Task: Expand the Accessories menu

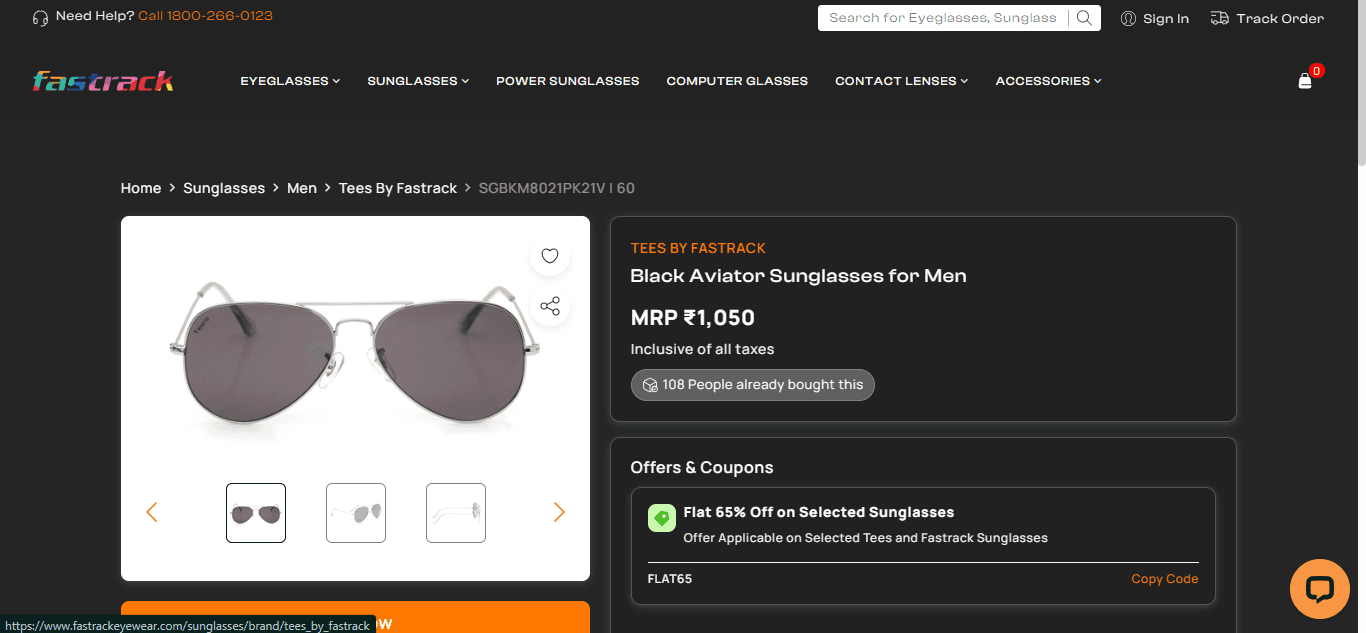Action: pos(1048,81)
